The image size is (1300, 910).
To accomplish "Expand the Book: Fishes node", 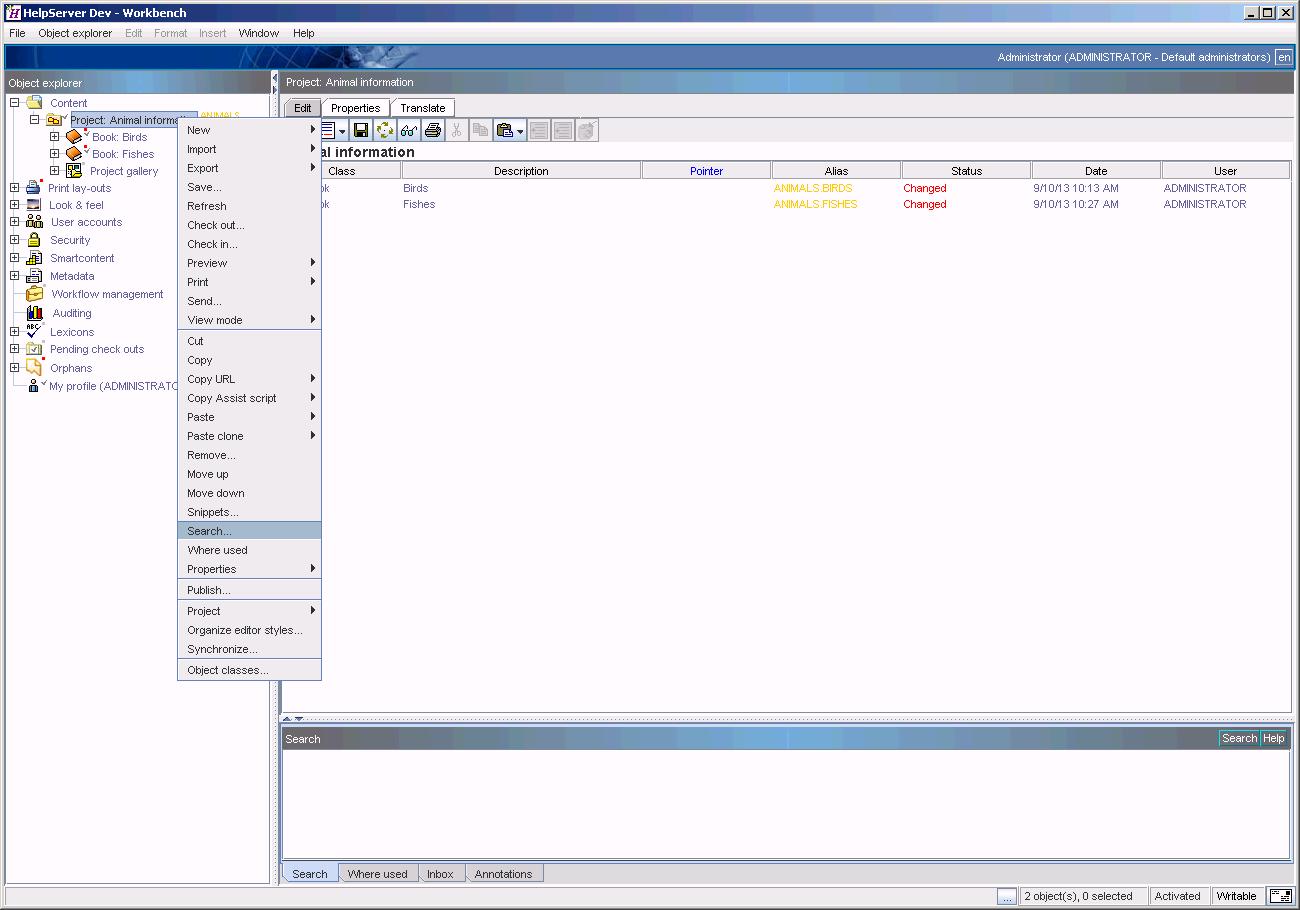I will tap(55, 154).
